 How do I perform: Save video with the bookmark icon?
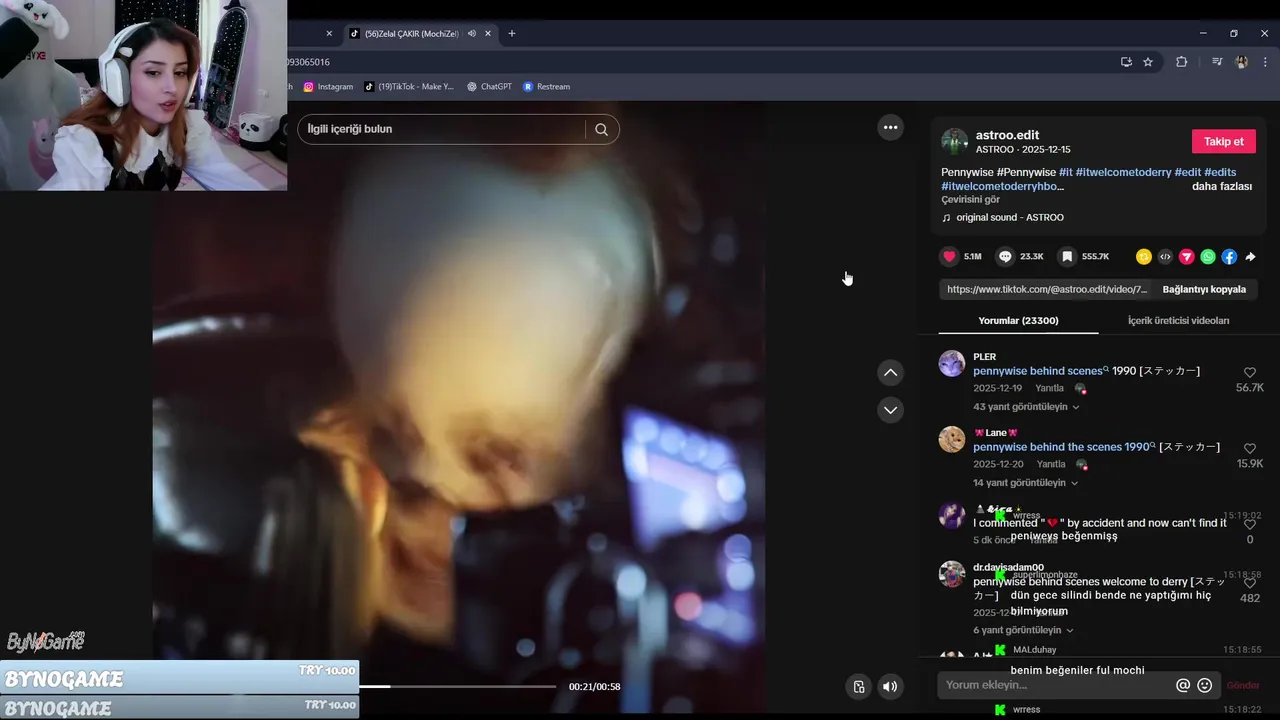pyautogui.click(x=1067, y=257)
